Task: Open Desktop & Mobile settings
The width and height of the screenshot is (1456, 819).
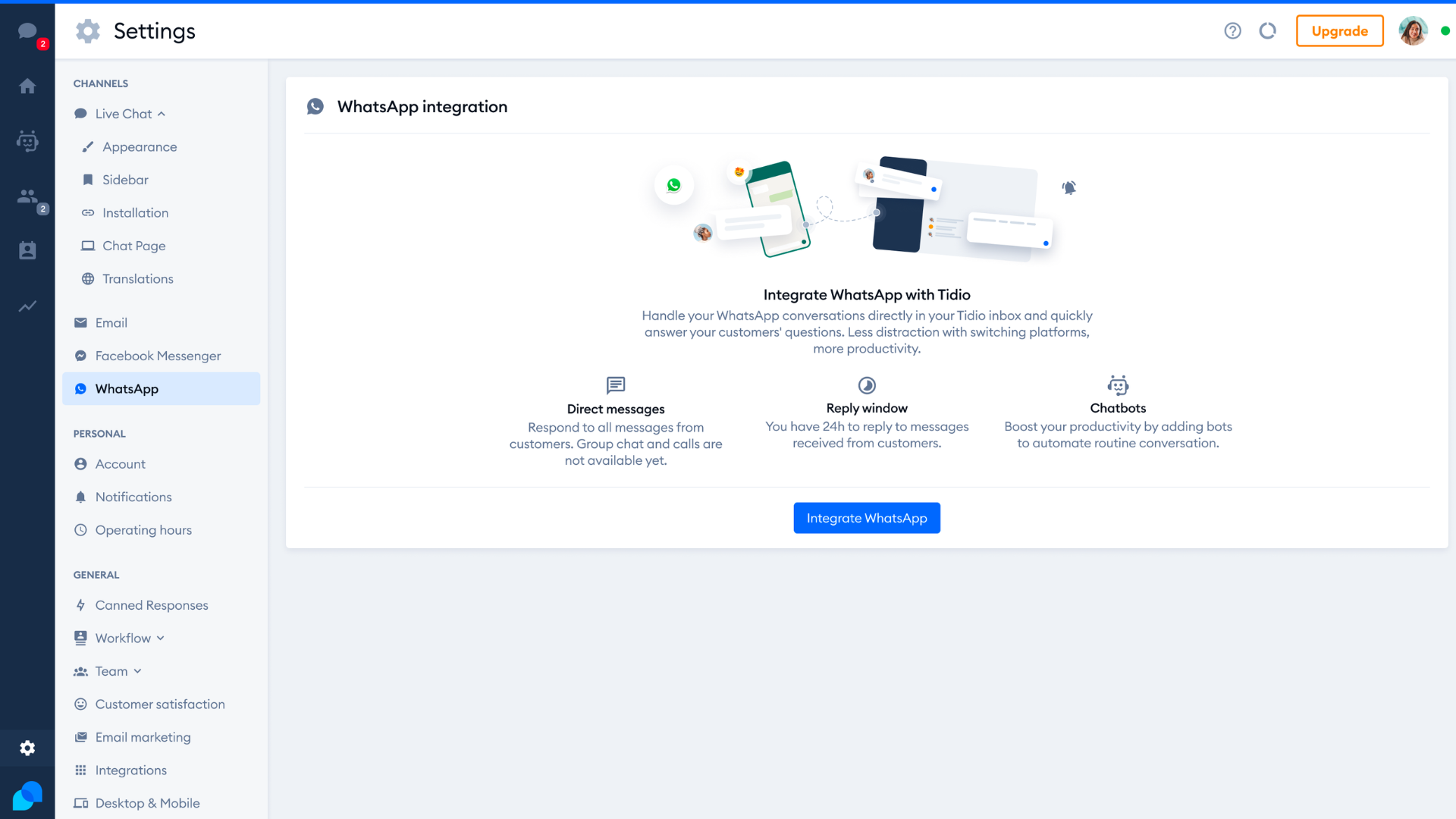Action: [x=147, y=803]
